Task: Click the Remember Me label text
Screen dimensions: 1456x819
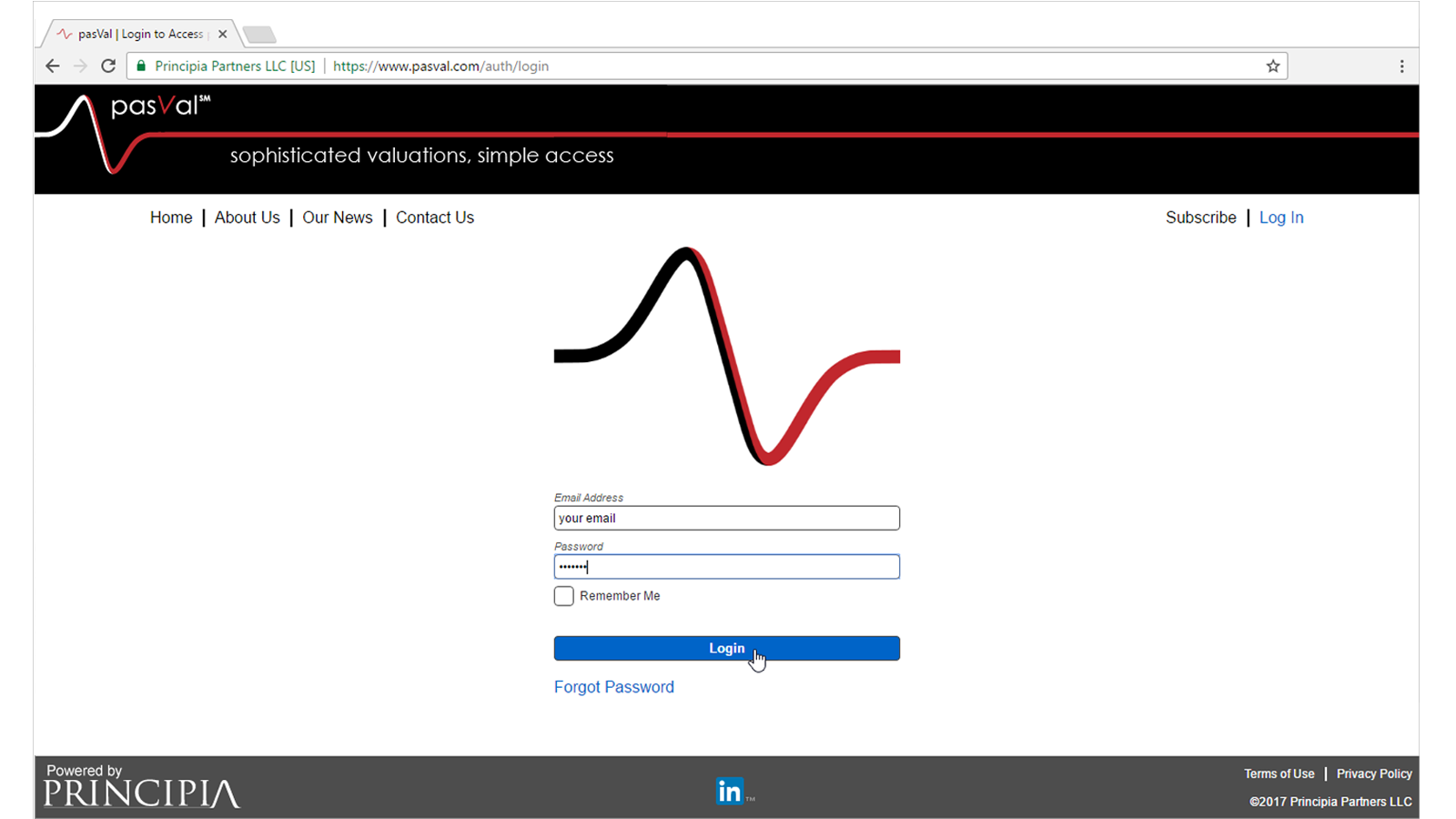Action: point(620,596)
